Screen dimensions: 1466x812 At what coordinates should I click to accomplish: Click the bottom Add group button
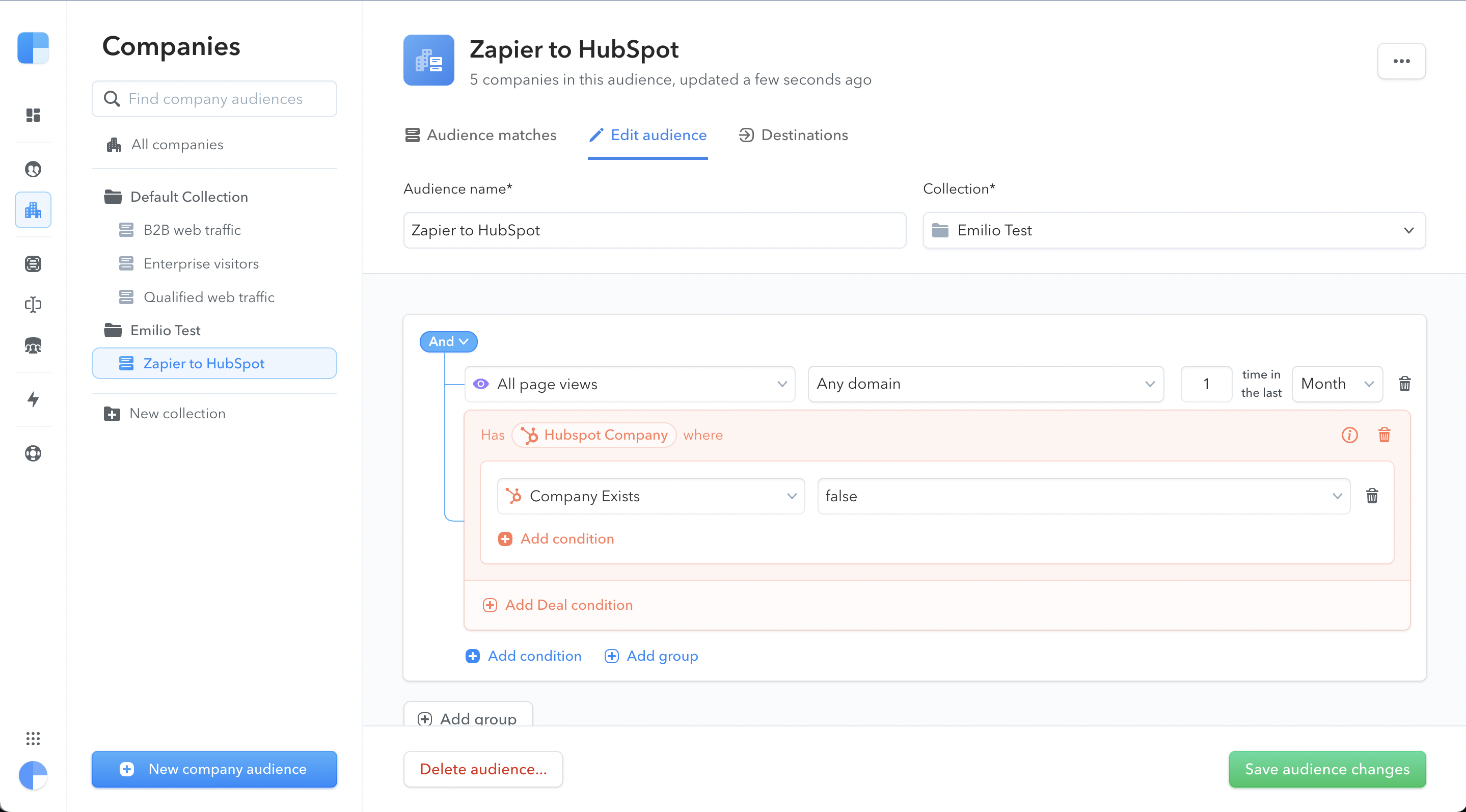coord(468,715)
